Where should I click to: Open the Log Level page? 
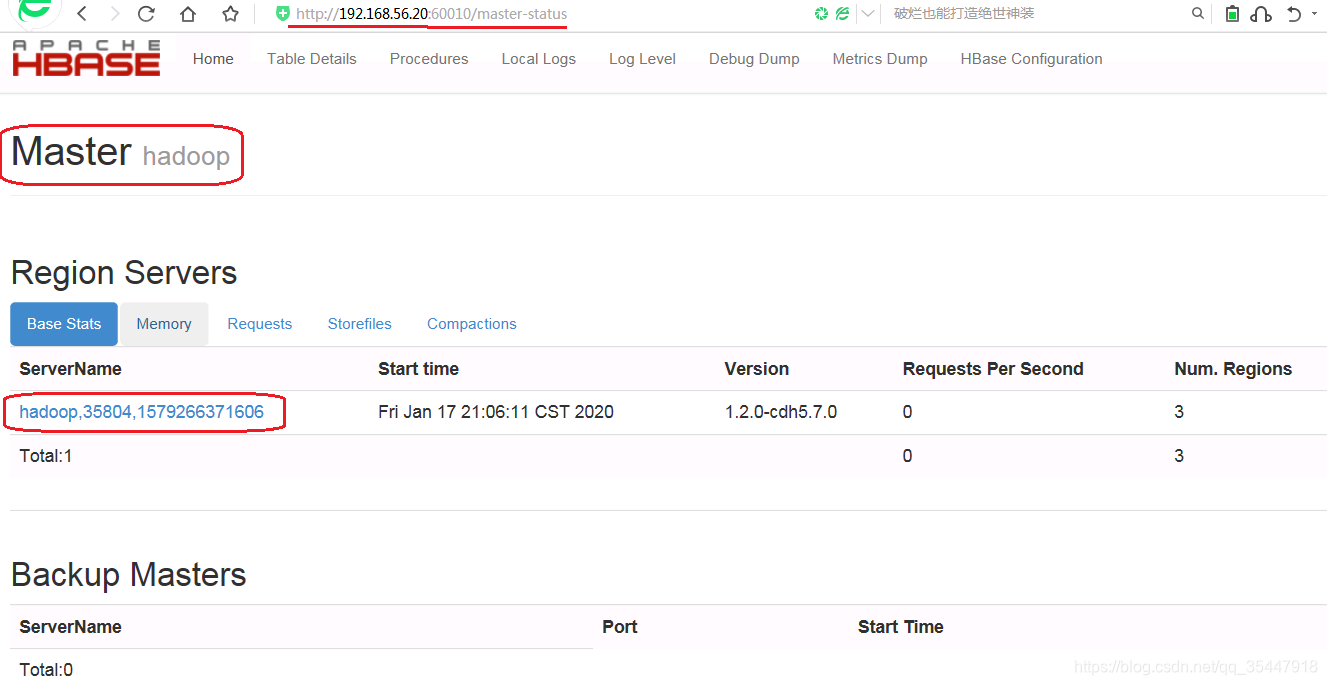[x=642, y=59]
